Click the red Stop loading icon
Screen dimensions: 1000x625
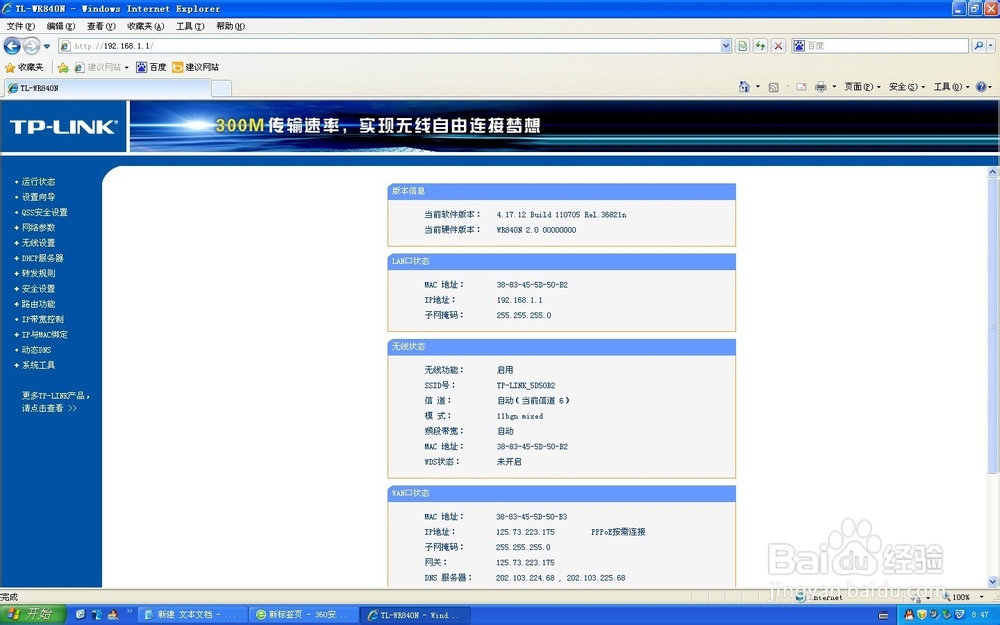tap(778, 46)
